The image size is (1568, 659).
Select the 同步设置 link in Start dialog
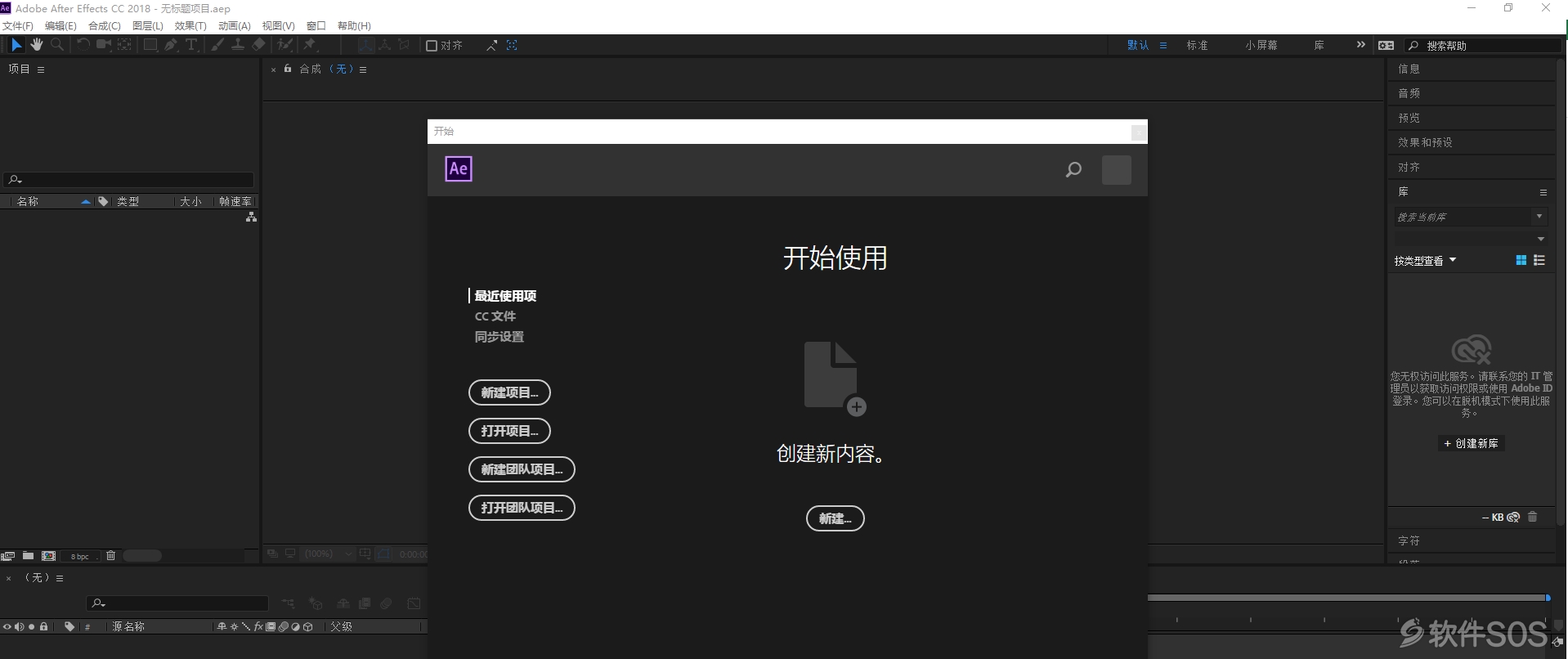tap(499, 337)
